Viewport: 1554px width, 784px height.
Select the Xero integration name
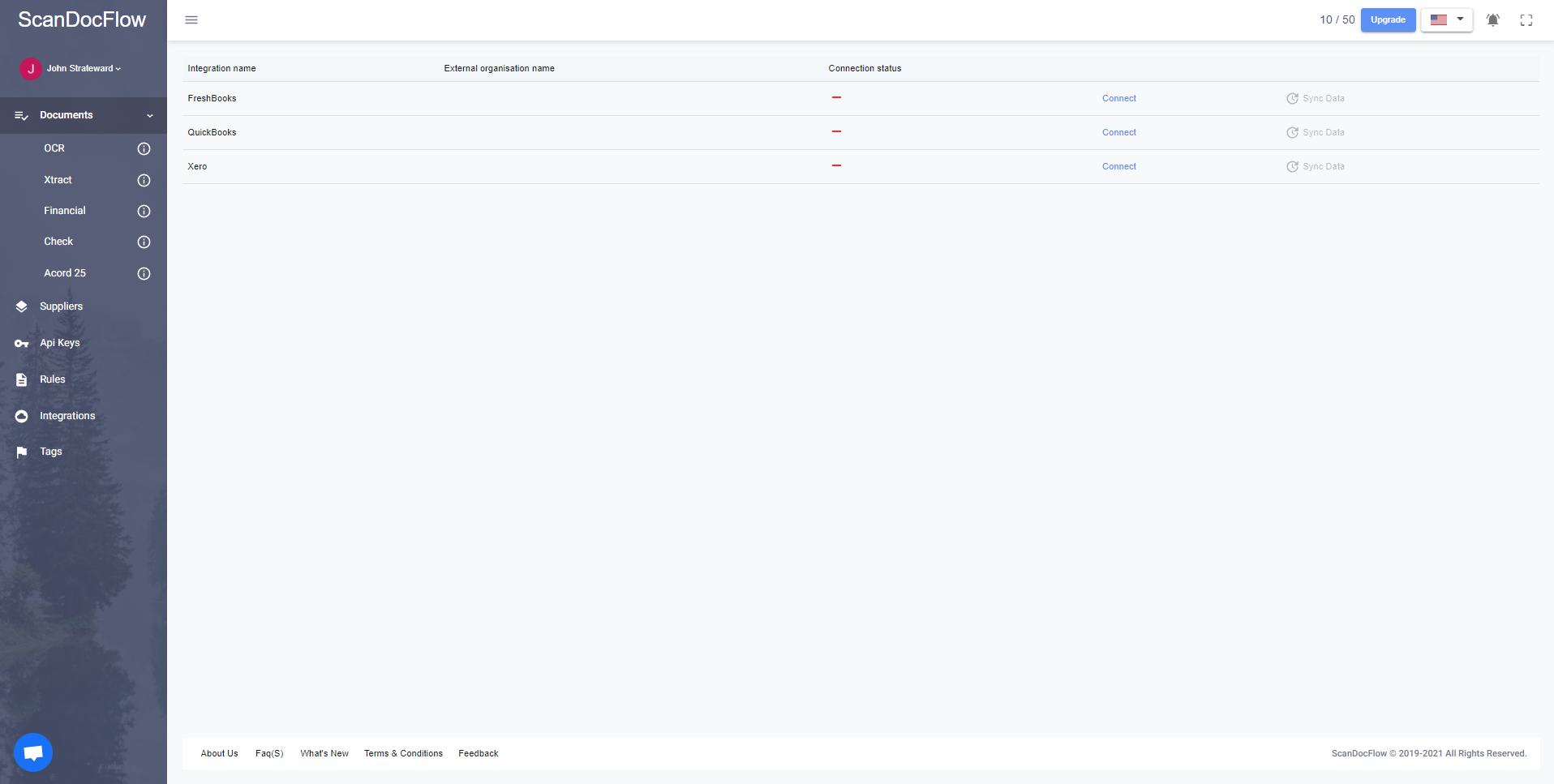click(197, 167)
